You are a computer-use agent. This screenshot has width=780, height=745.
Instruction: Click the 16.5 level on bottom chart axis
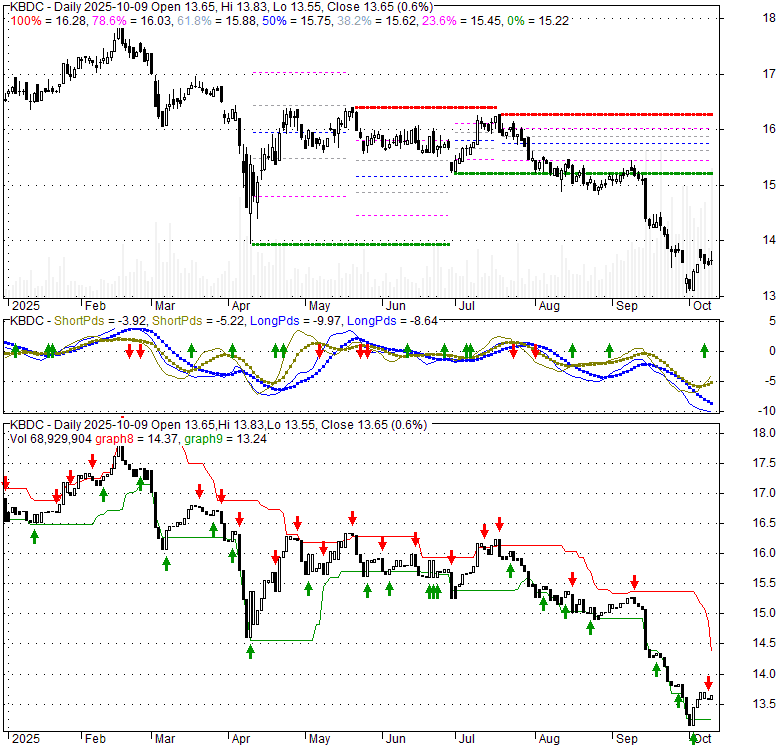tap(764, 523)
